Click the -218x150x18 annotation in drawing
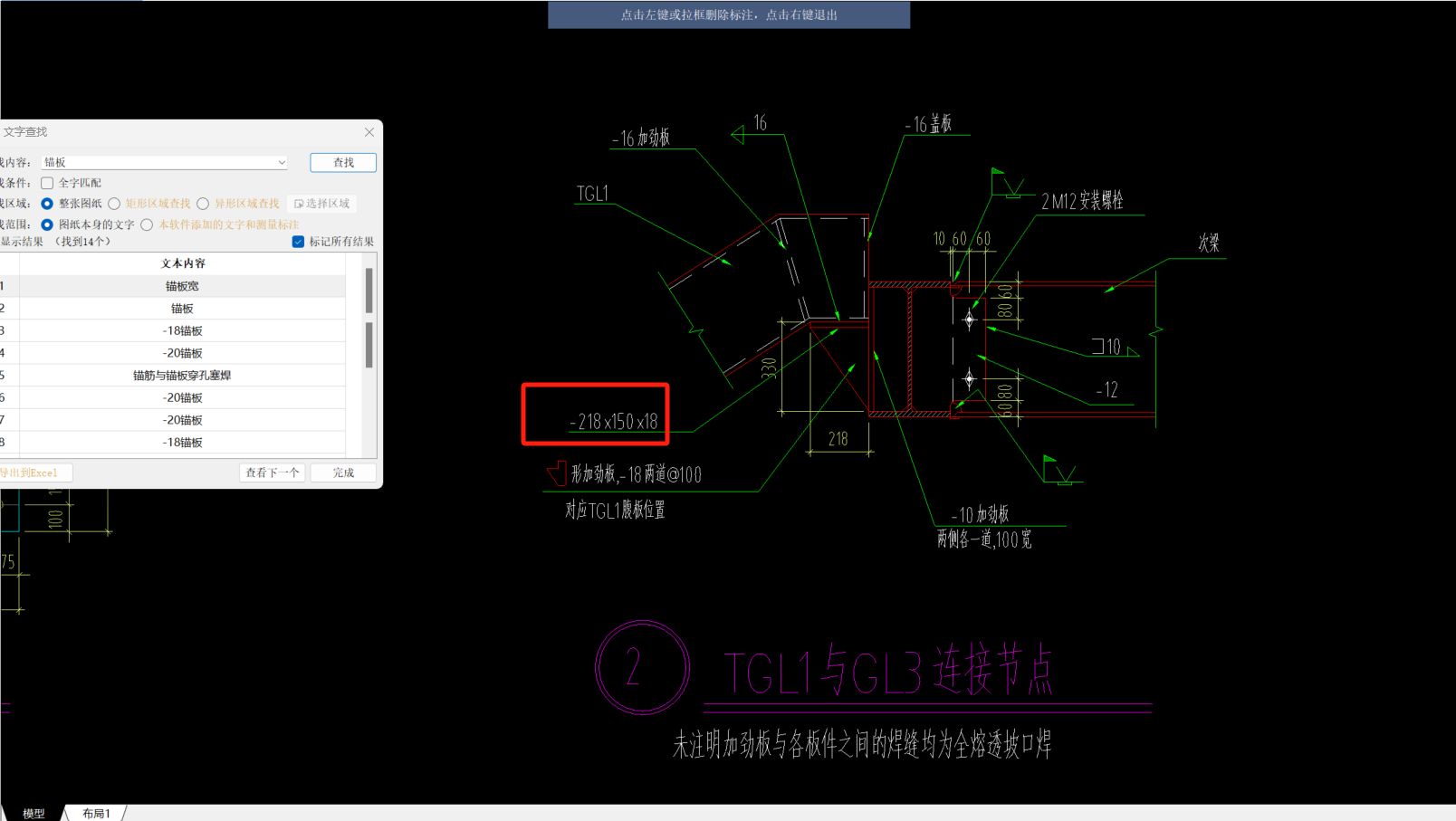Image resolution: width=1456 pixels, height=821 pixels. [x=613, y=421]
